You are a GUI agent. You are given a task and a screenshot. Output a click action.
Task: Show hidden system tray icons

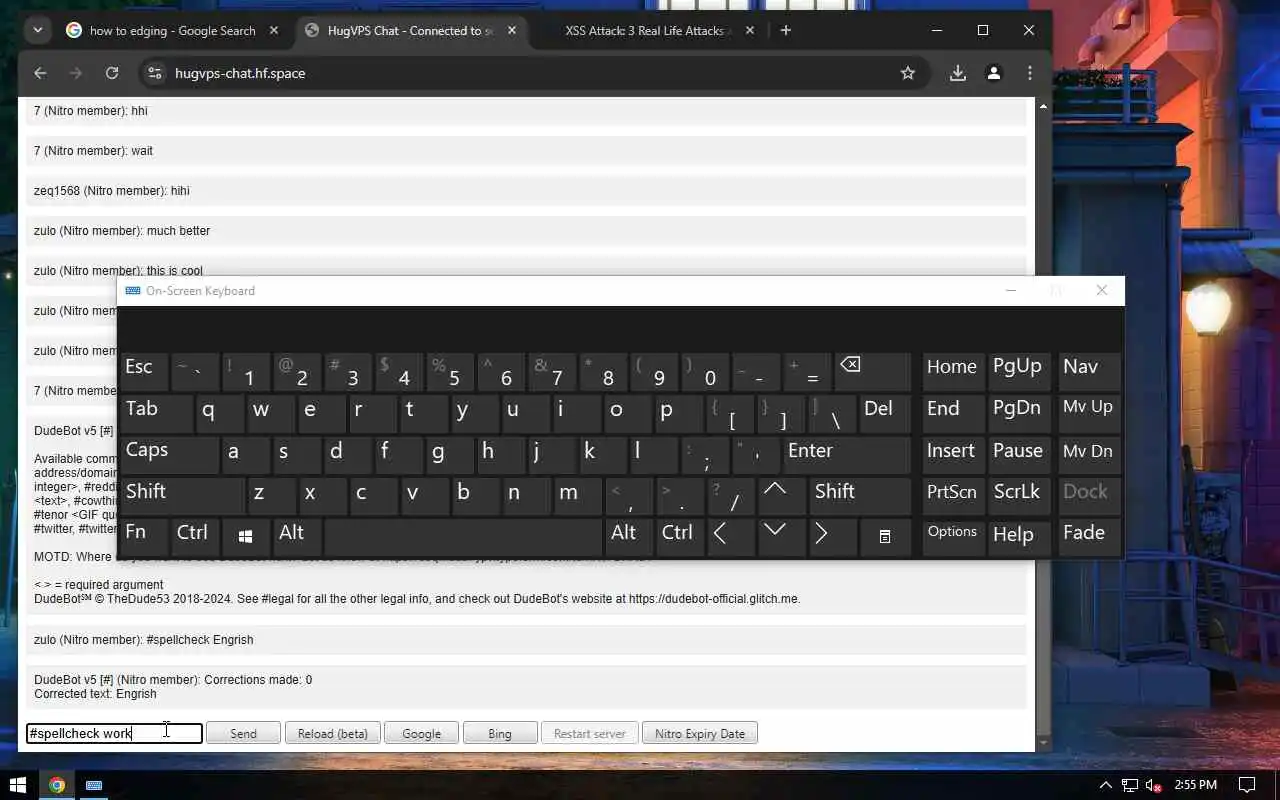click(1105, 785)
